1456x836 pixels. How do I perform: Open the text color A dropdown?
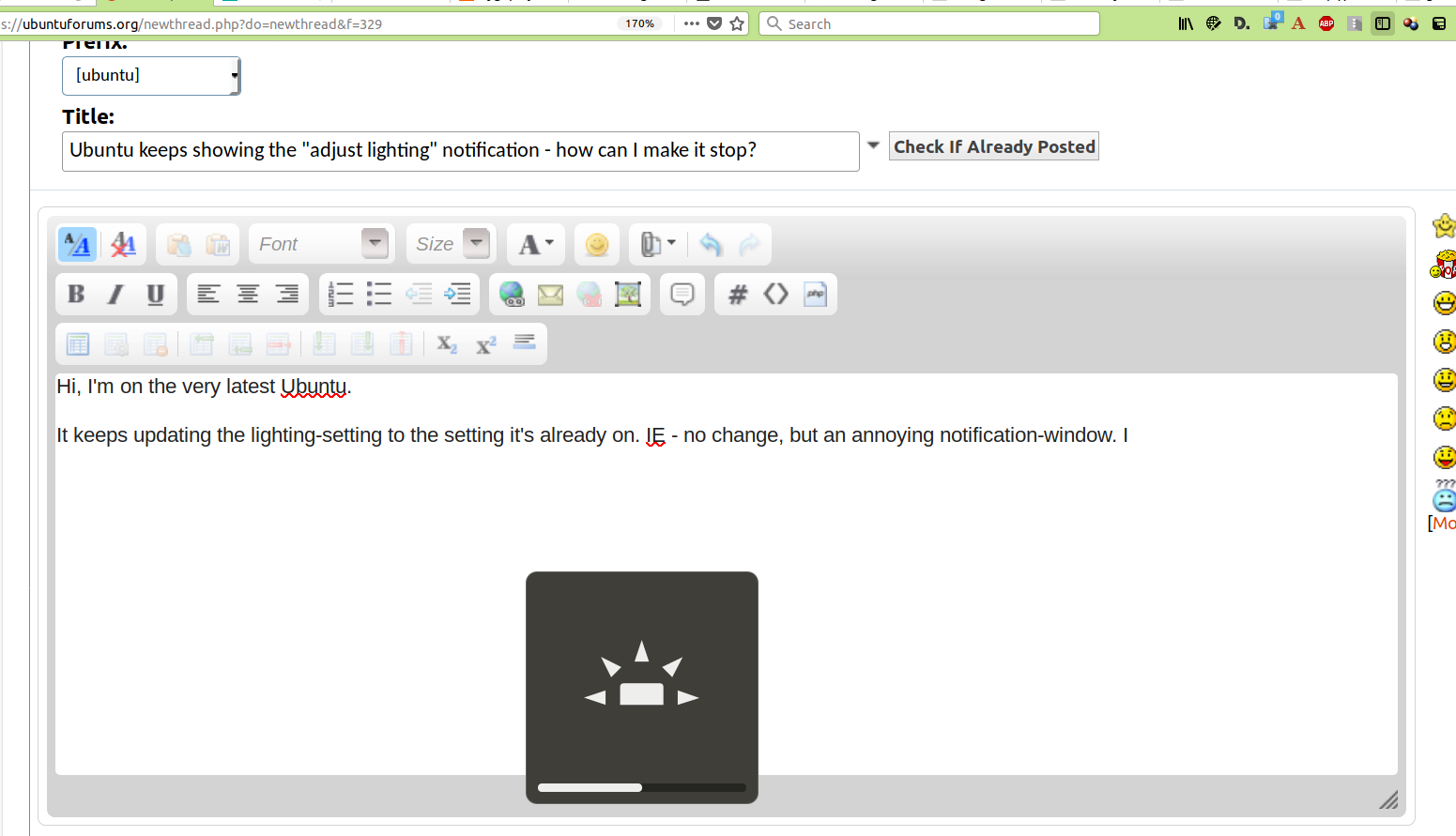click(x=536, y=244)
